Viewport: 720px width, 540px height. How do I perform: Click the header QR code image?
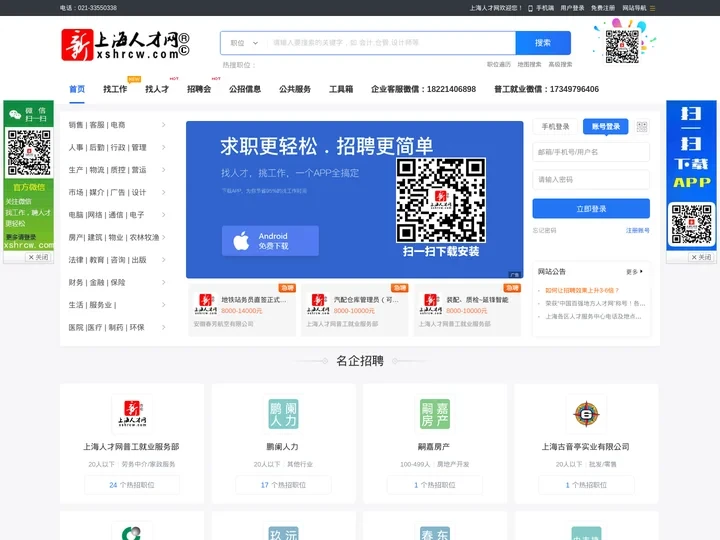tap(622, 46)
